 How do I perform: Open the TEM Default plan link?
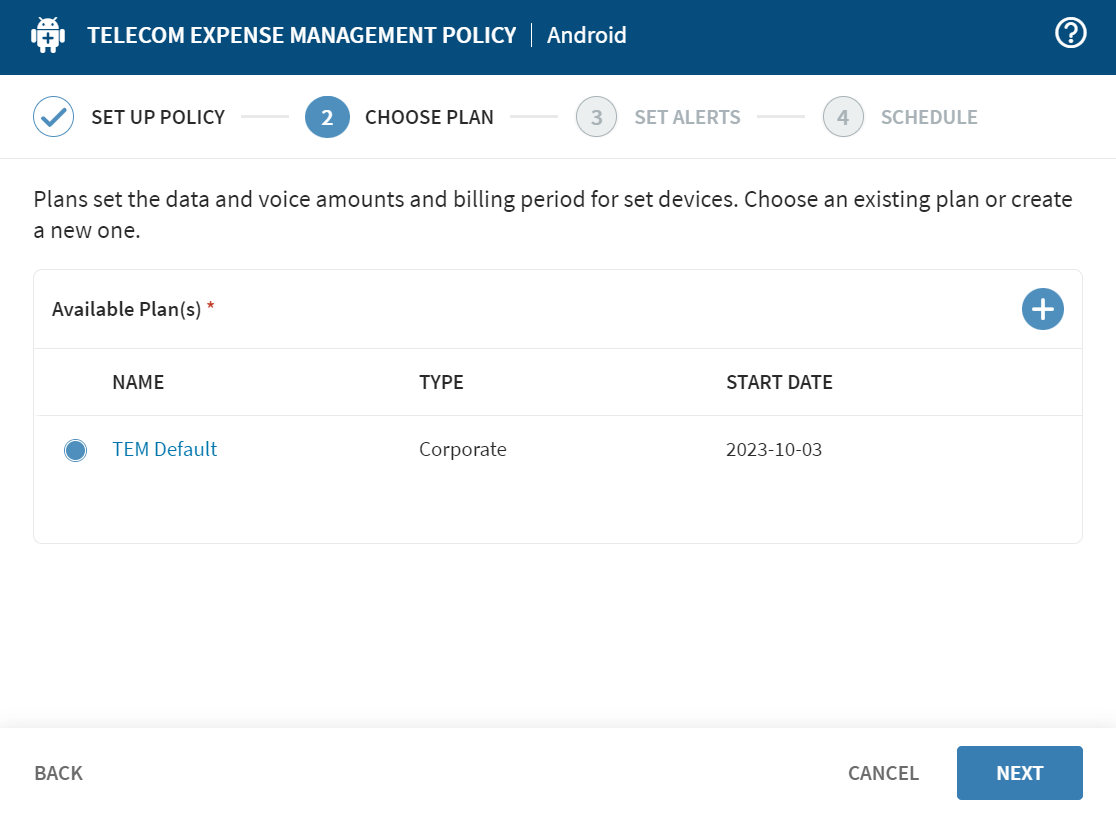tap(164, 449)
